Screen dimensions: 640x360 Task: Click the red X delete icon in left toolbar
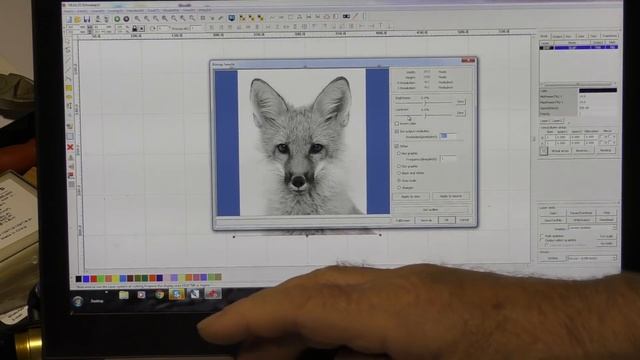tap(70, 147)
